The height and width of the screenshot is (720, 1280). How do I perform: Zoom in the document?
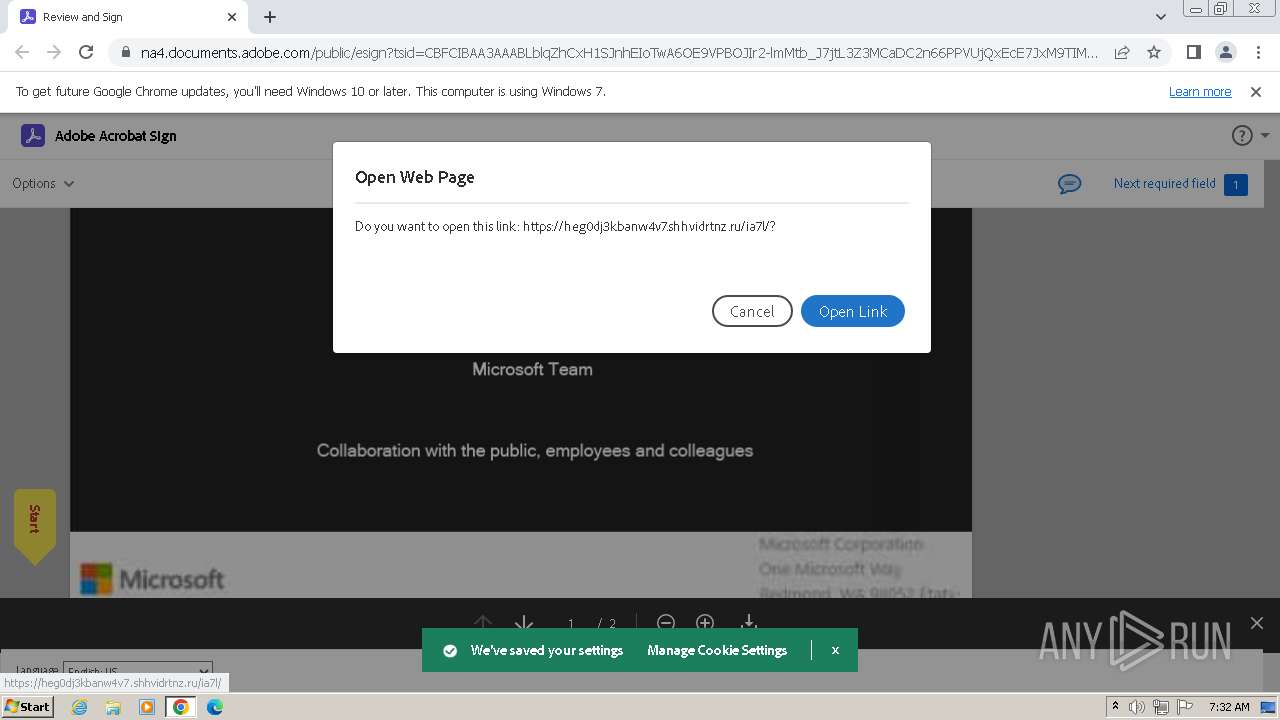click(705, 622)
